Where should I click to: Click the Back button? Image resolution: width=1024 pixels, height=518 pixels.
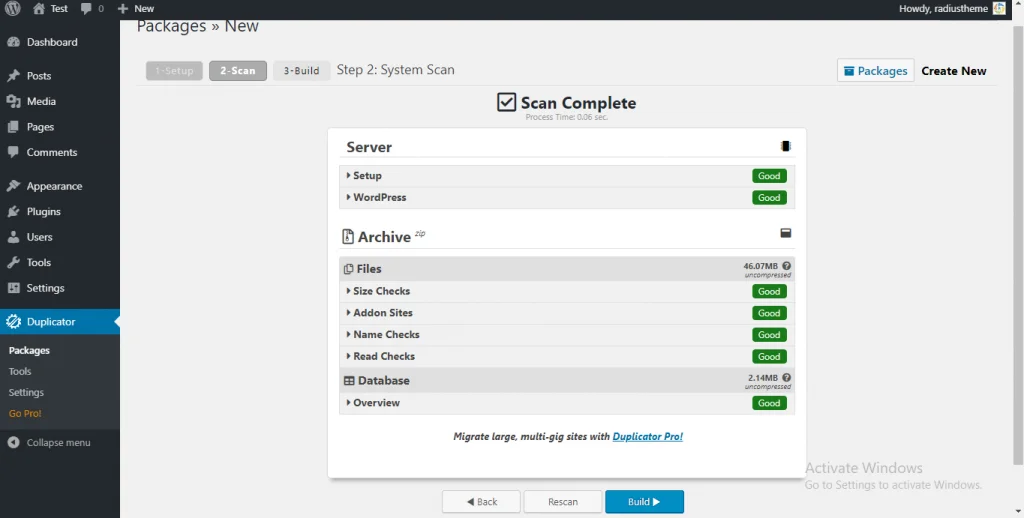[481, 502]
